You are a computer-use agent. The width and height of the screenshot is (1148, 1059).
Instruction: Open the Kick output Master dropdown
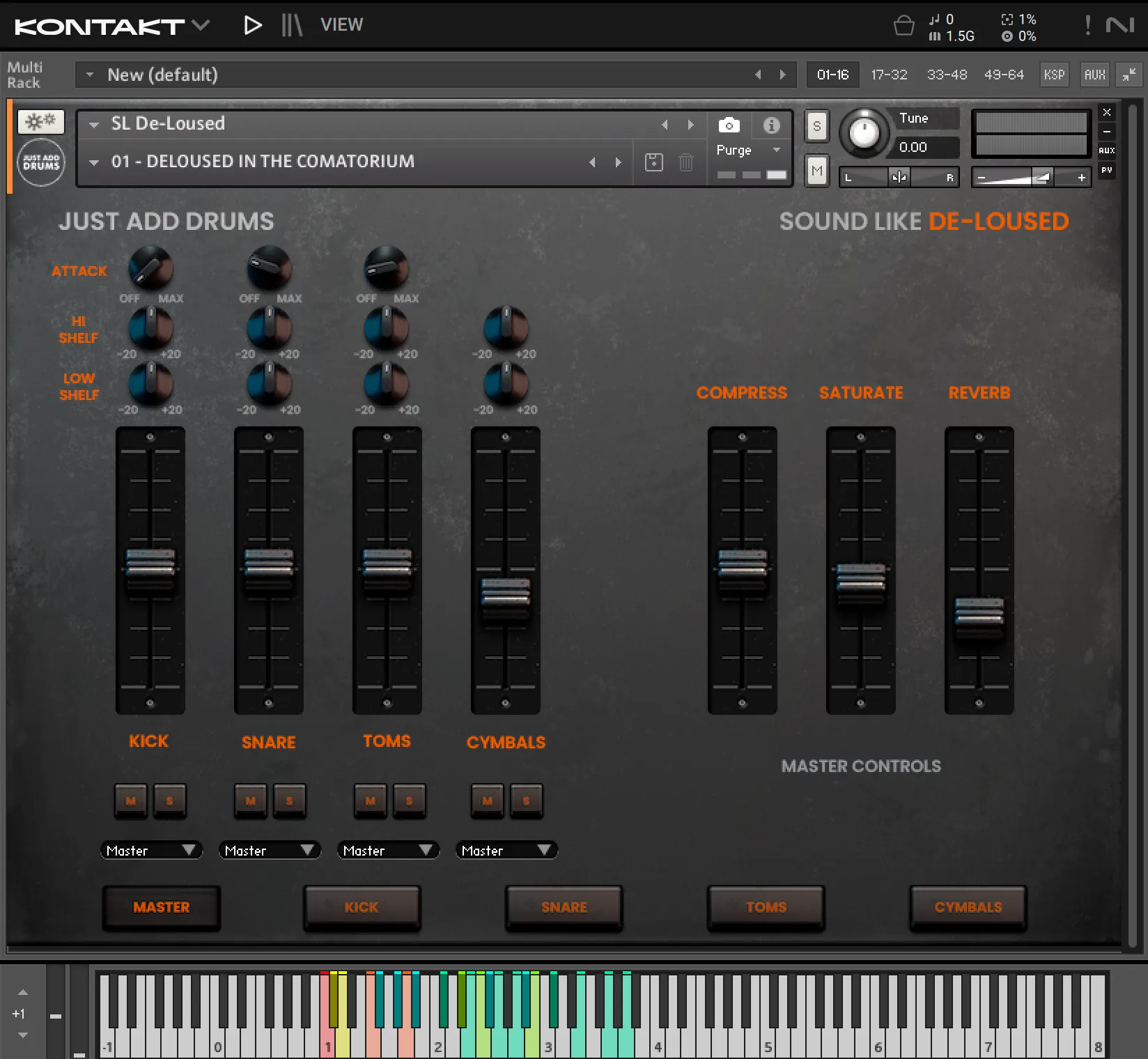[151, 850]
